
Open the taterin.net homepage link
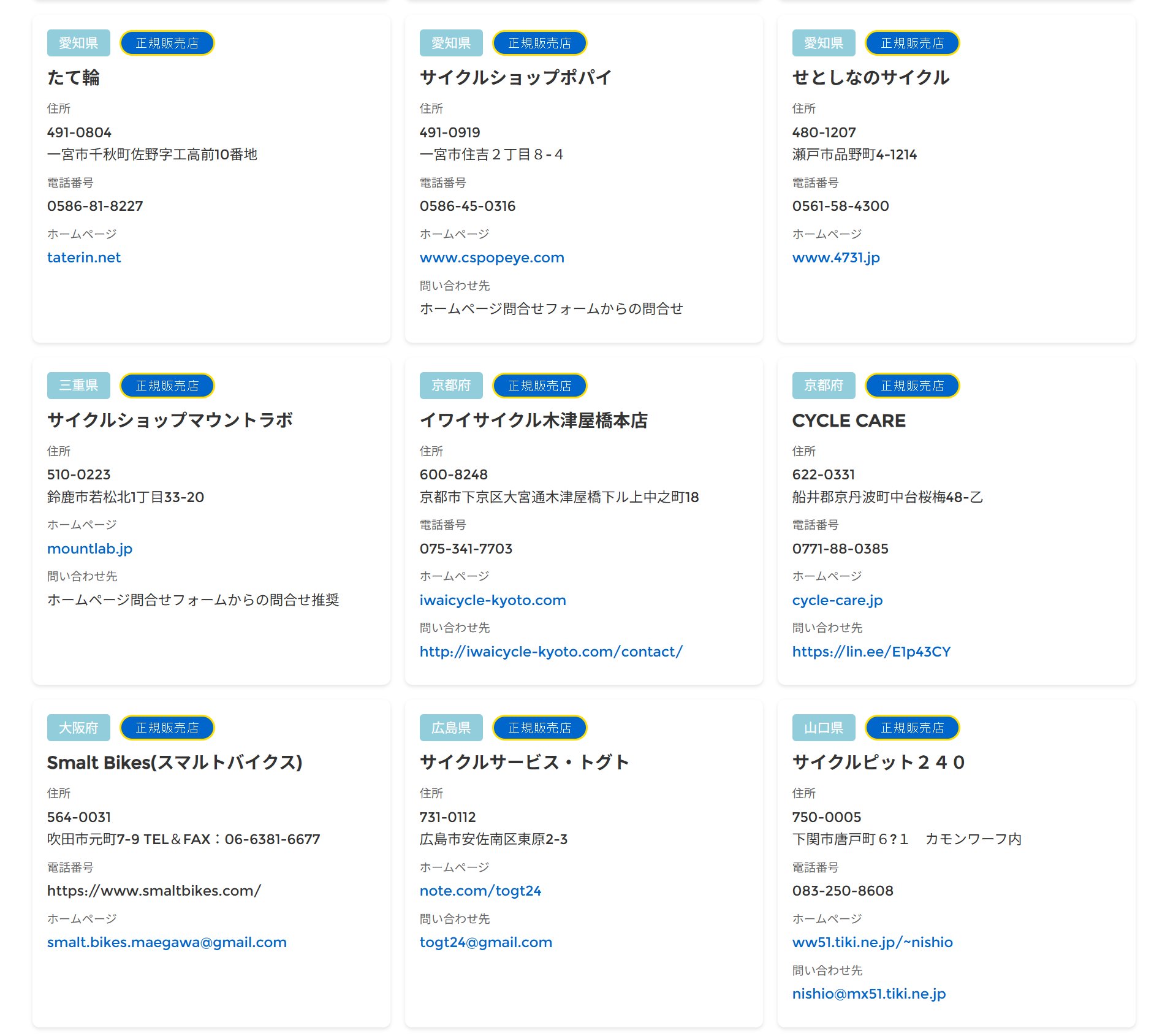(x=84, y=257)
